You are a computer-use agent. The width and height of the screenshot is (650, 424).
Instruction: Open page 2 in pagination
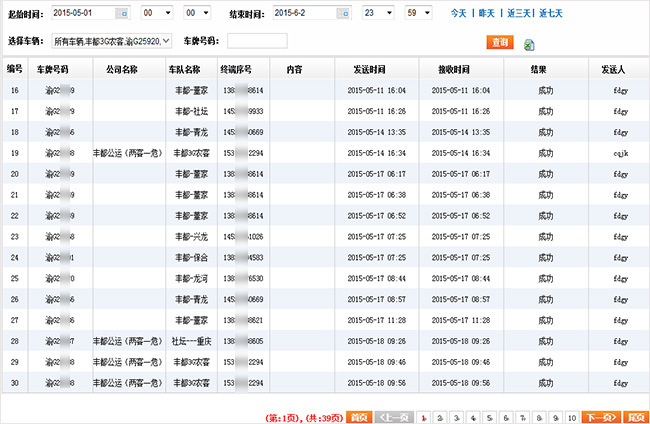point(440,418)
